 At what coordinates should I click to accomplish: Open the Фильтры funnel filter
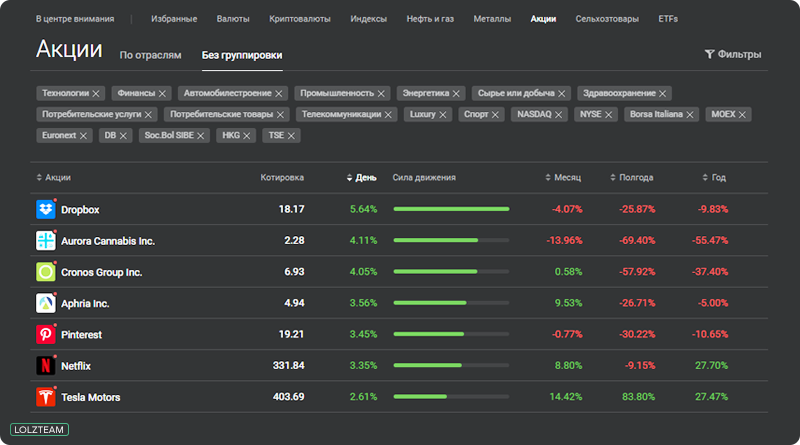pyautogui.click(x=733, y=54)
